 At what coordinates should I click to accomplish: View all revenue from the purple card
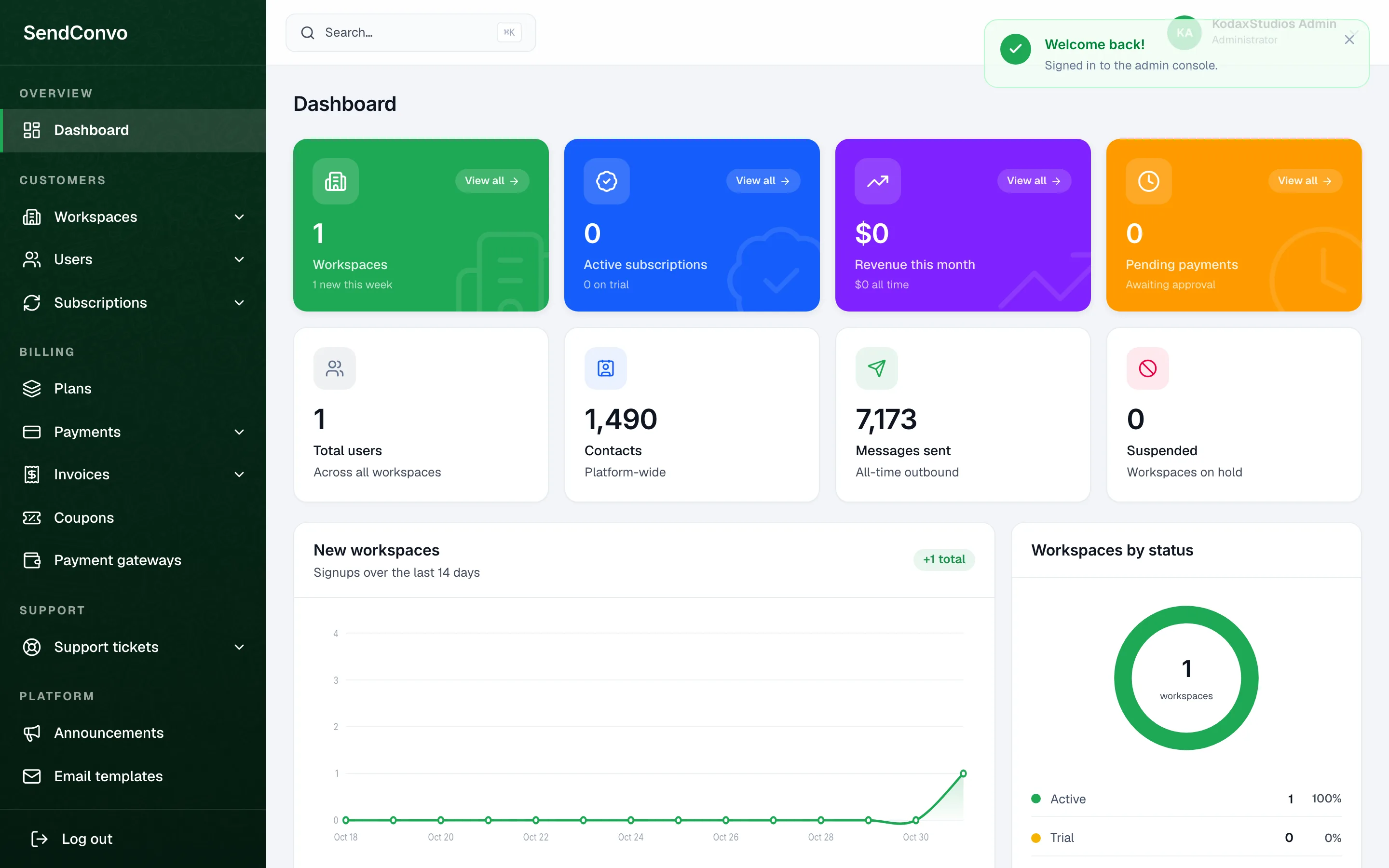click(1034, 181)
